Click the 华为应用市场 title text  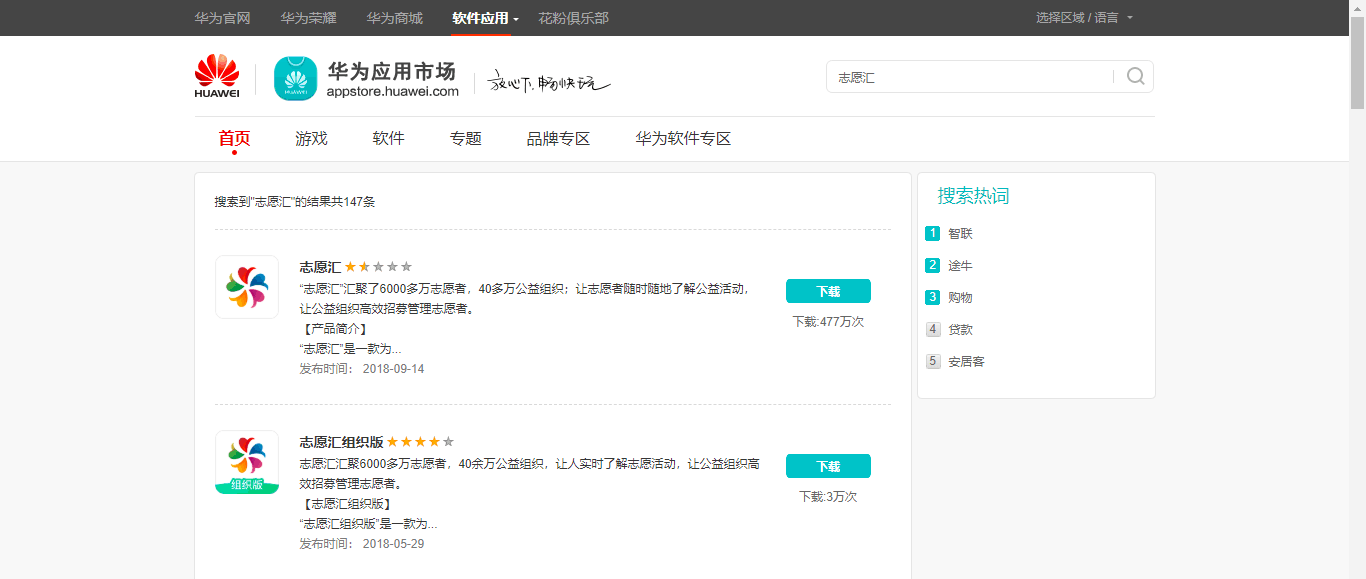pyautogui.click(x=392, y=71)
